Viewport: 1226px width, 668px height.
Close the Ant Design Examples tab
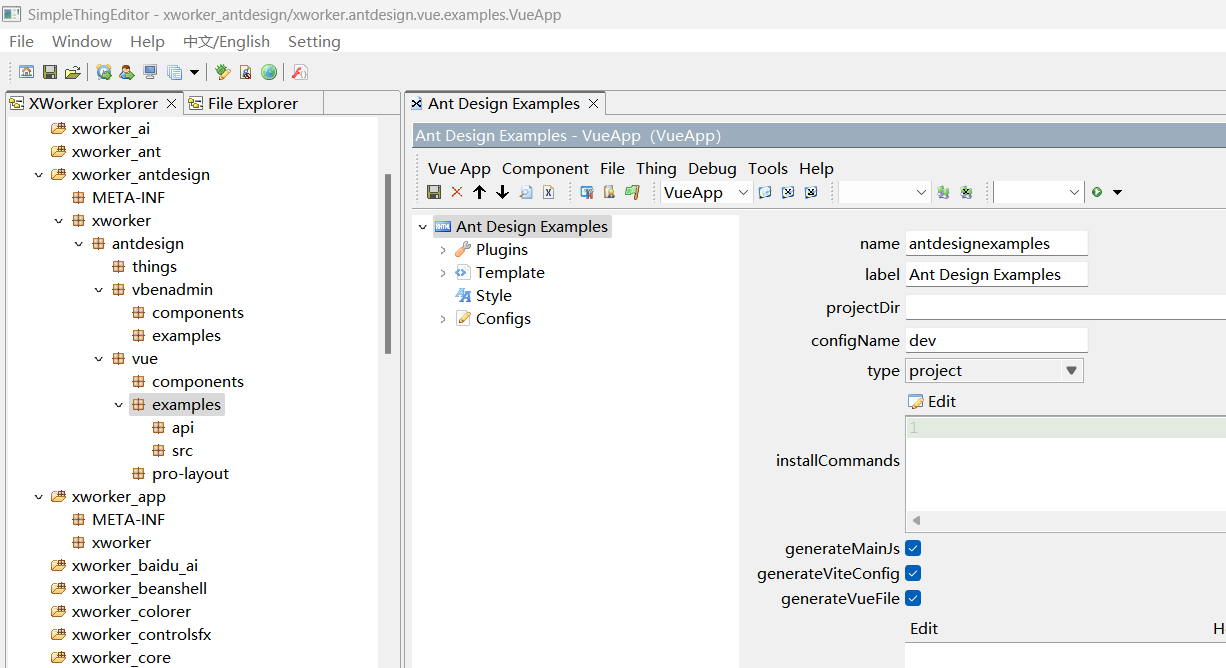[x=593, y=103]
